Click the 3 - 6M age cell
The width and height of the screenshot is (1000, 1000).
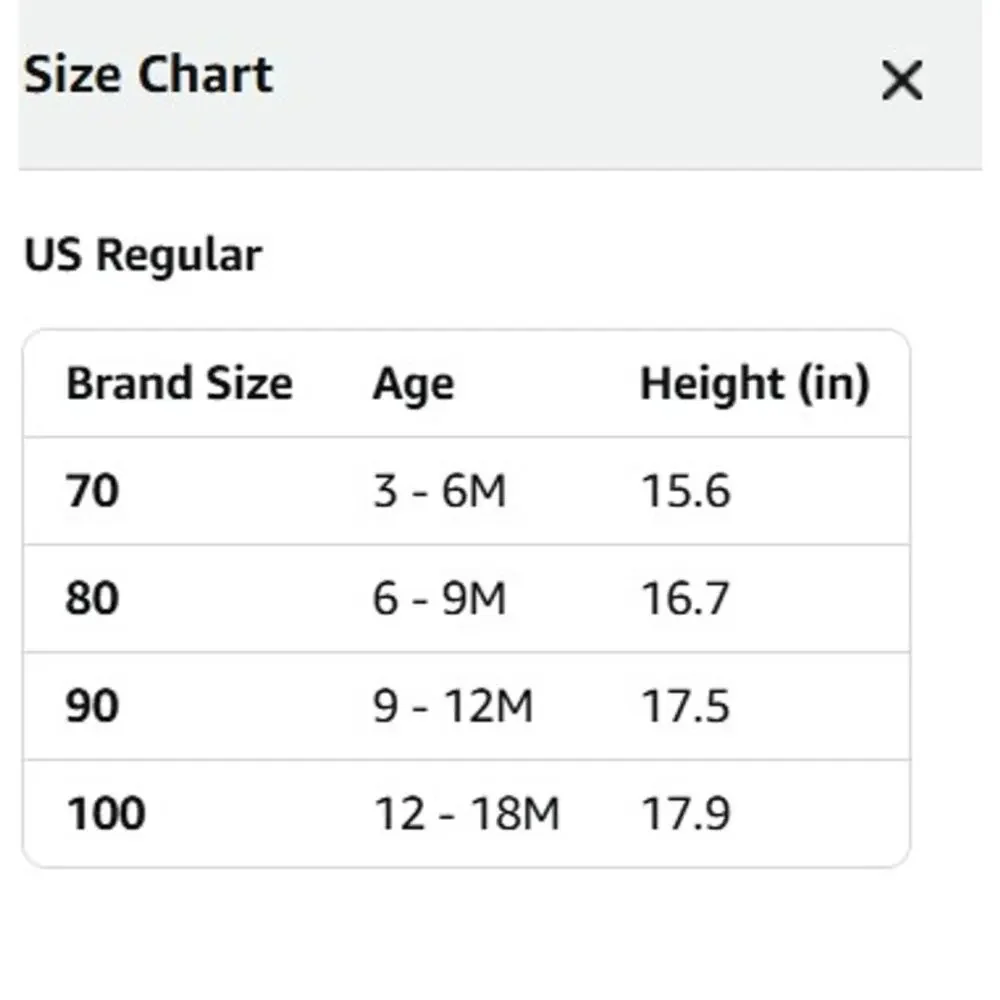[x=439, y=491]
